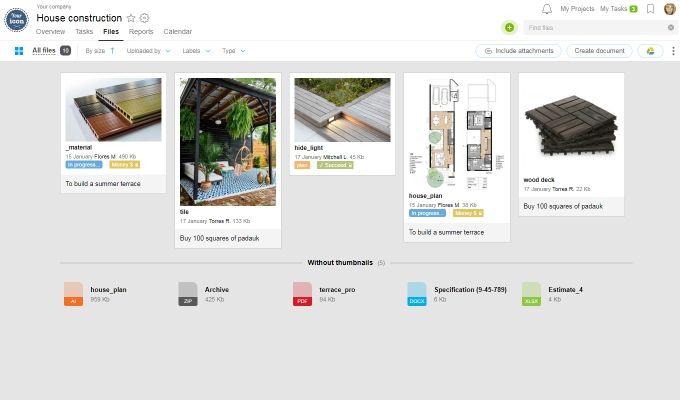Click the bookmark icon in the top bar
The height and width of the screenshot is (400, 680).
click(651, 8)
